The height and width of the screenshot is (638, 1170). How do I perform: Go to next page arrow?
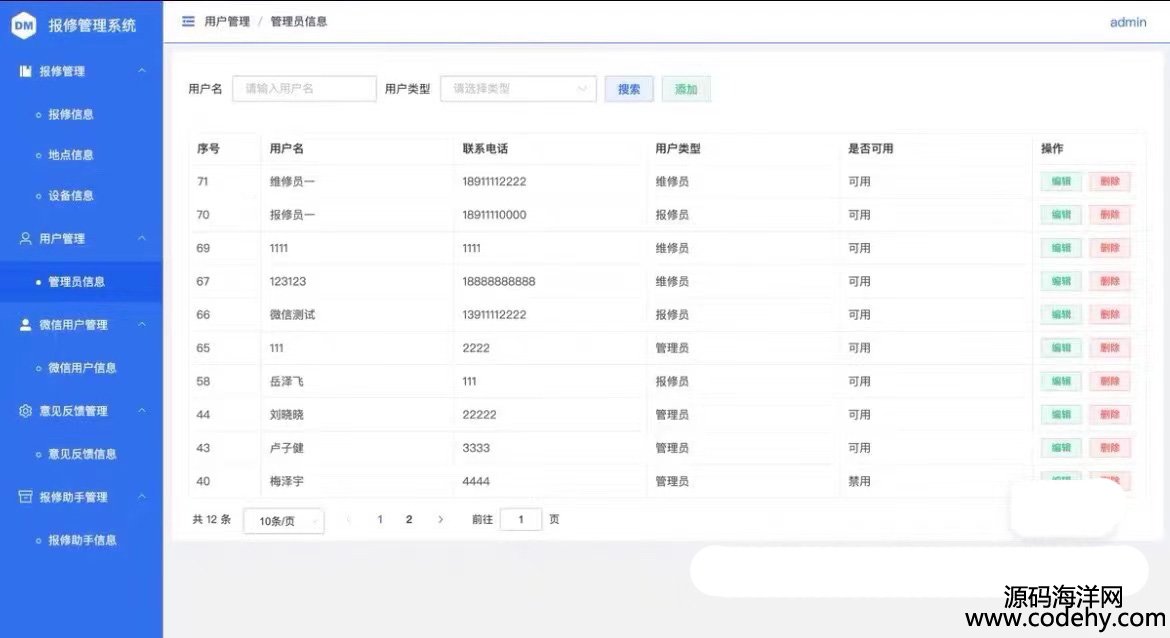point(440,519)
